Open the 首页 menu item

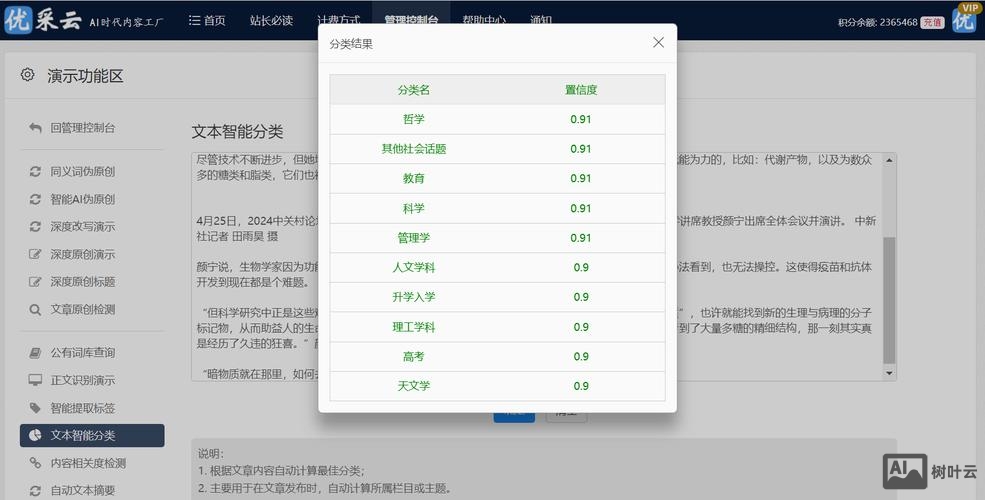207,20
